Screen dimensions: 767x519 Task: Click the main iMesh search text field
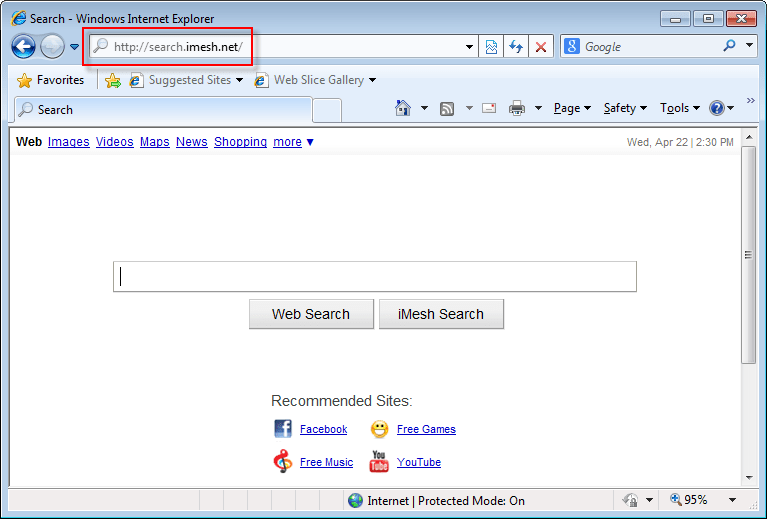tap(375, 276)
